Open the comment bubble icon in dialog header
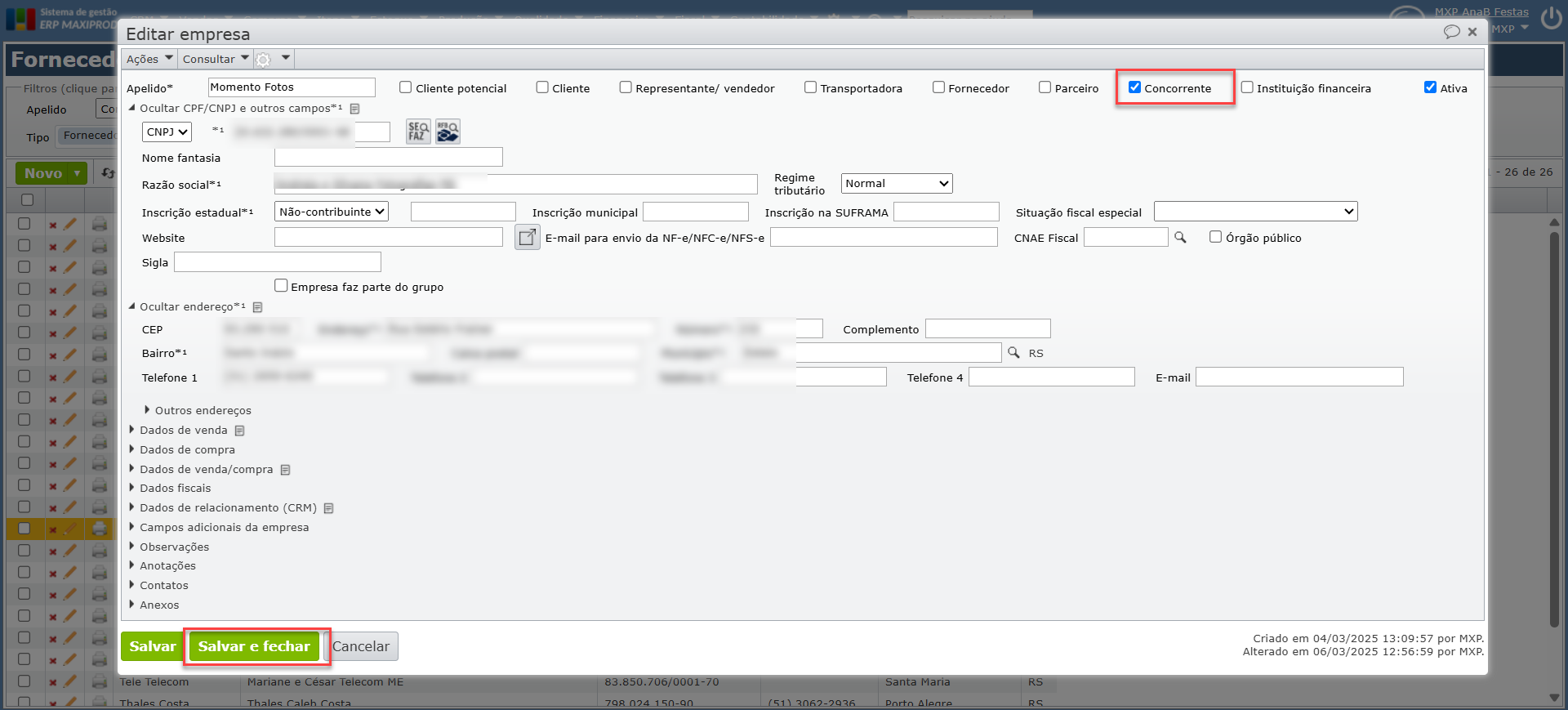Image resolution: width=1568 pixels, height=710 pixels. pyautogui.click(x=1451, y=32)
